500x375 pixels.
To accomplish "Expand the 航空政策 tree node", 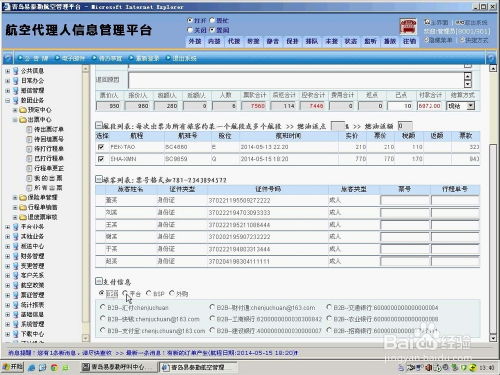I will pyautogui.click(x=8, y=285).
